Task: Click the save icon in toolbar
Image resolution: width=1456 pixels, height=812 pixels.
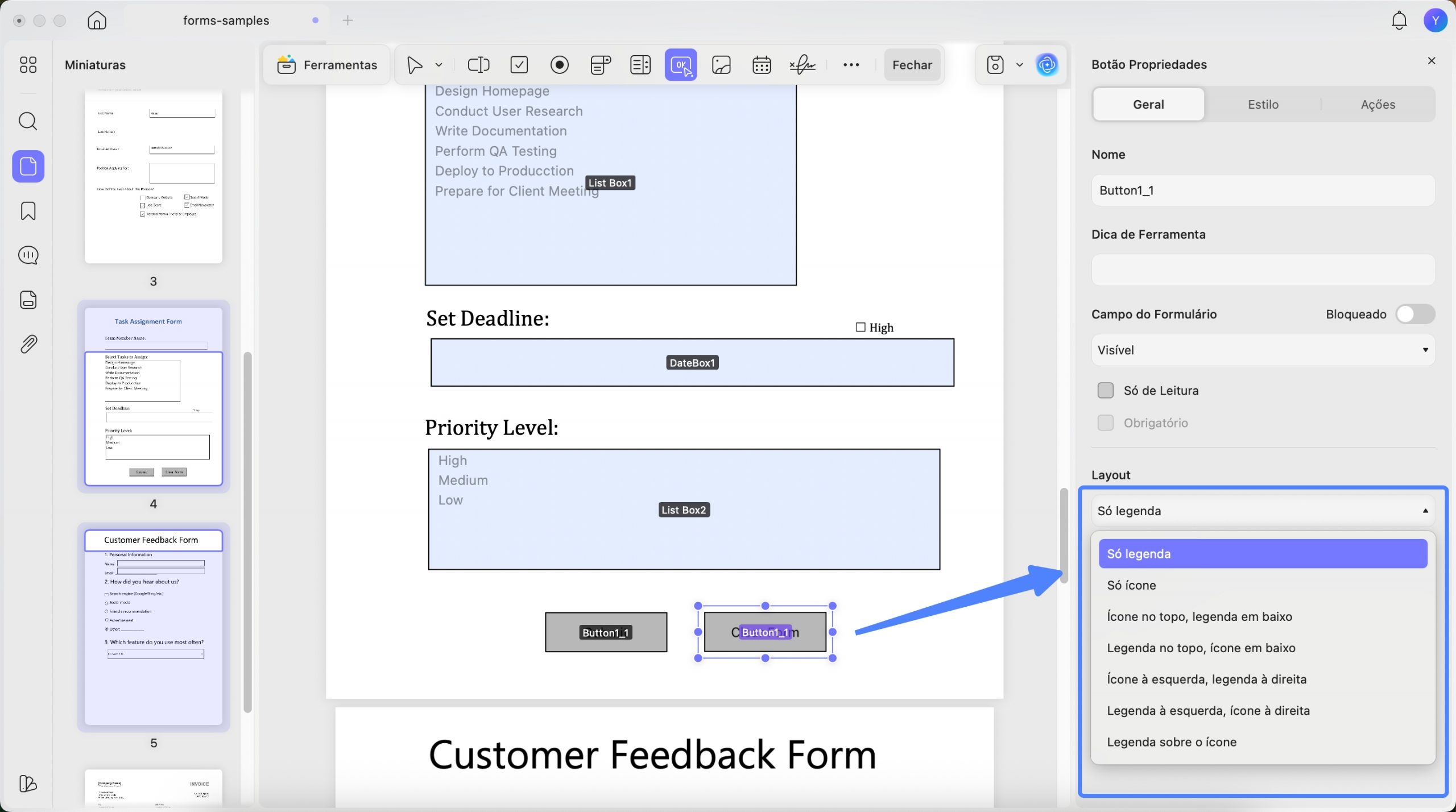Action: [995, 65]
